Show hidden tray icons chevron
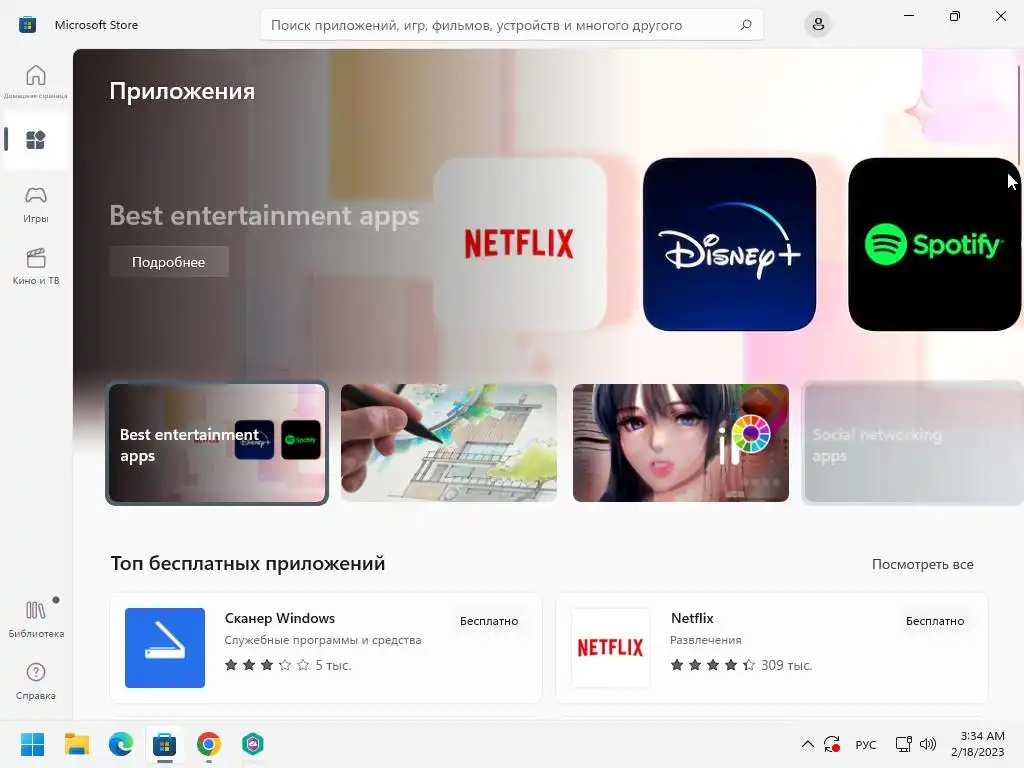This screenshot has width=1024, height=768. [x=808, y=744]
